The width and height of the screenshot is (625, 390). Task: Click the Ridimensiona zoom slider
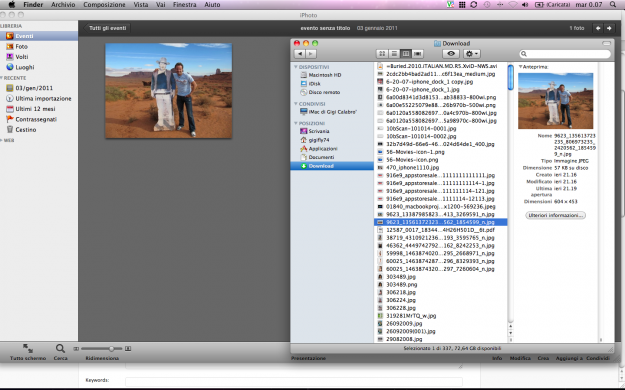102,349
